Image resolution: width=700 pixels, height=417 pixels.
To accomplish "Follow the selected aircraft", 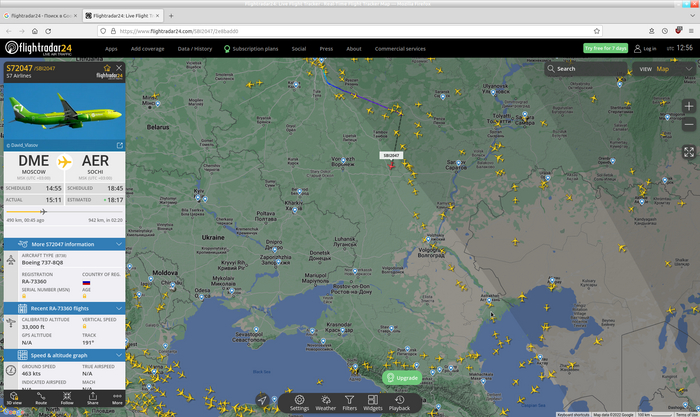I will 67,398.
